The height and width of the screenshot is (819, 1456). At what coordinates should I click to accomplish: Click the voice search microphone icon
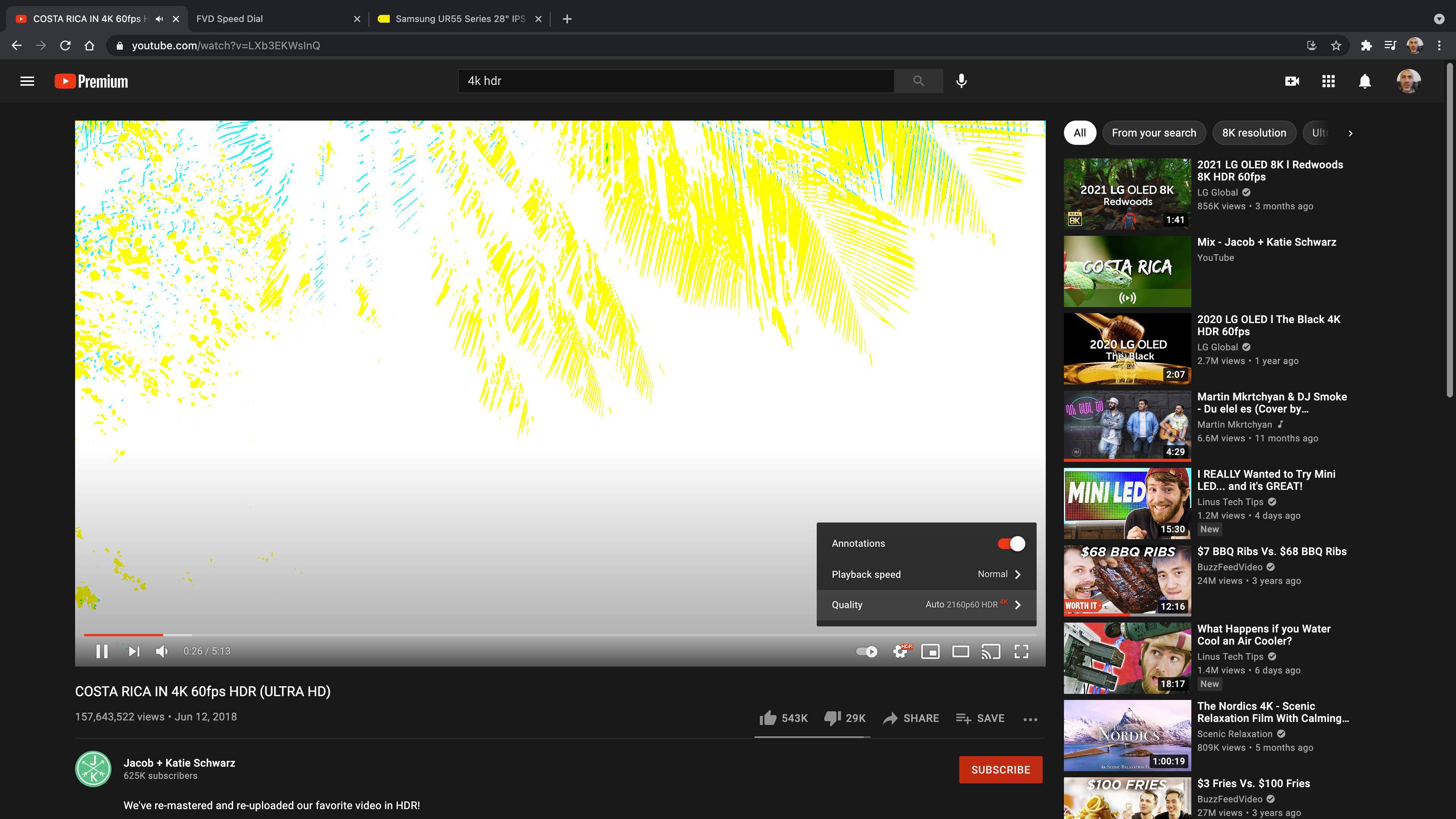tap(961, 81)
